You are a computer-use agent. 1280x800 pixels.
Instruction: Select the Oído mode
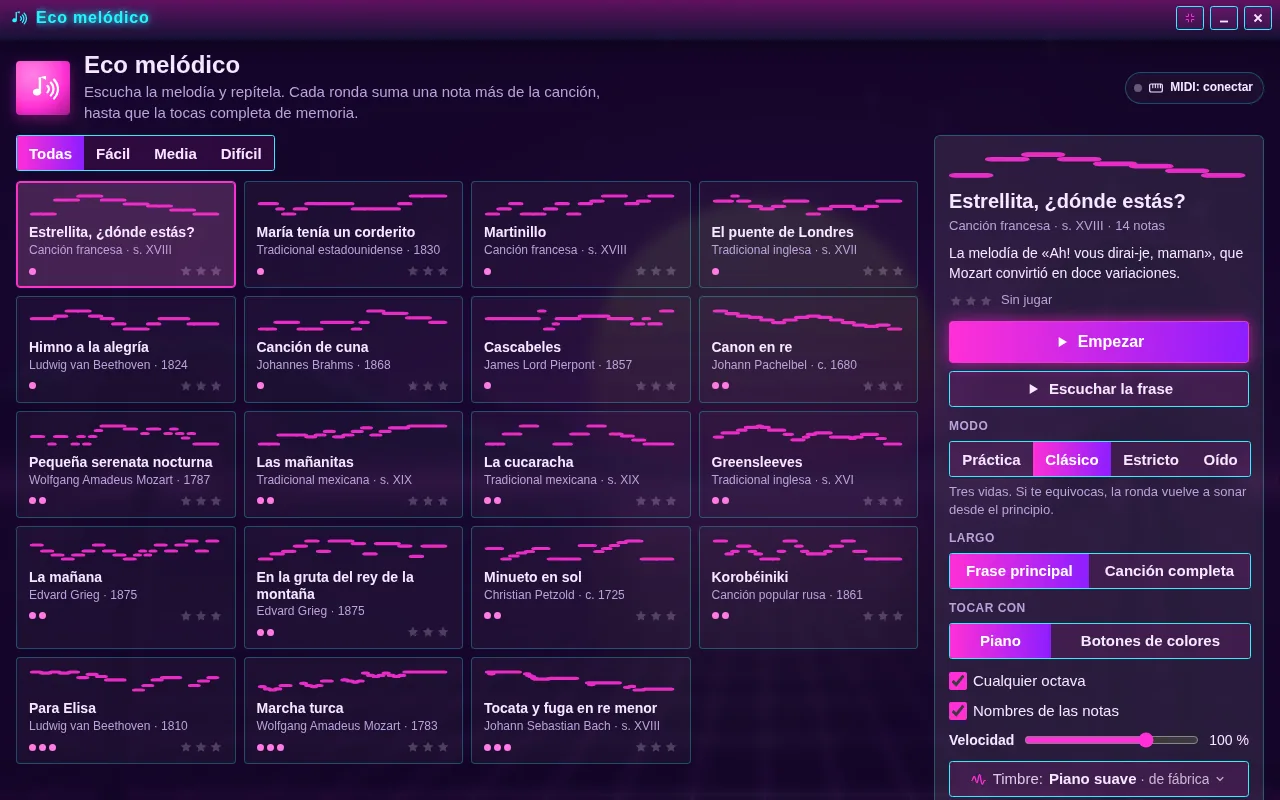point(1220,459)
